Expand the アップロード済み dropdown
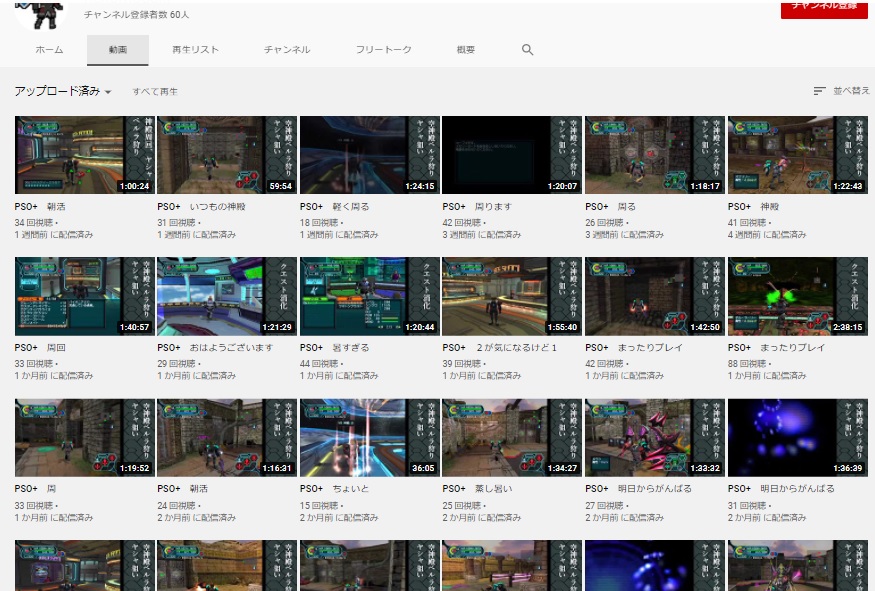The width and height of the screenshot is (875, 591). (63, 91)
